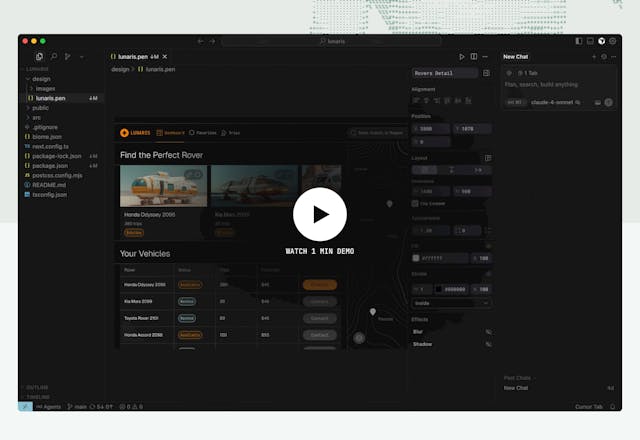Image resolution: width=640 pixels, height=440 pixels.
Task: Click the chat prompt input field
Action: tap(556, 84)
